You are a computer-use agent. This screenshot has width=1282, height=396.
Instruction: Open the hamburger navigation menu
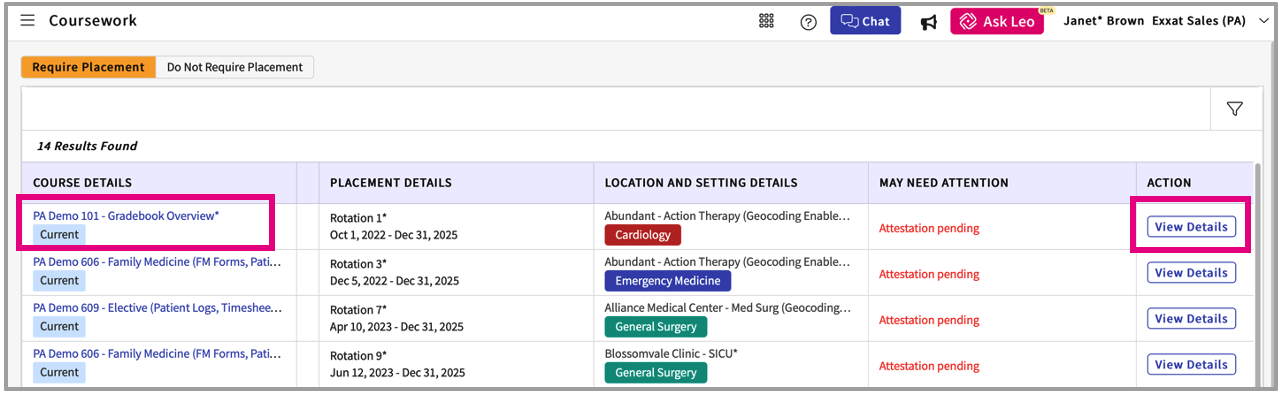pyautogui.click(x=27, y=21)
